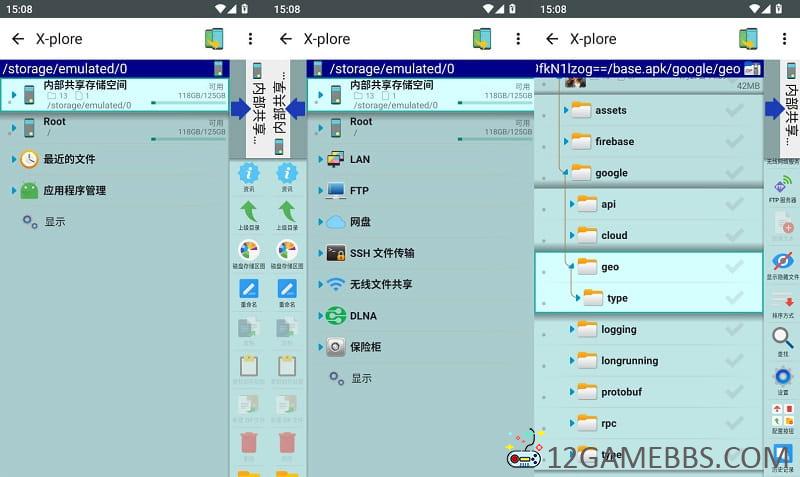The height and width of the screenshot is (477, 800).
Task: Expand the firebase folder triangle
Action: 566,141
